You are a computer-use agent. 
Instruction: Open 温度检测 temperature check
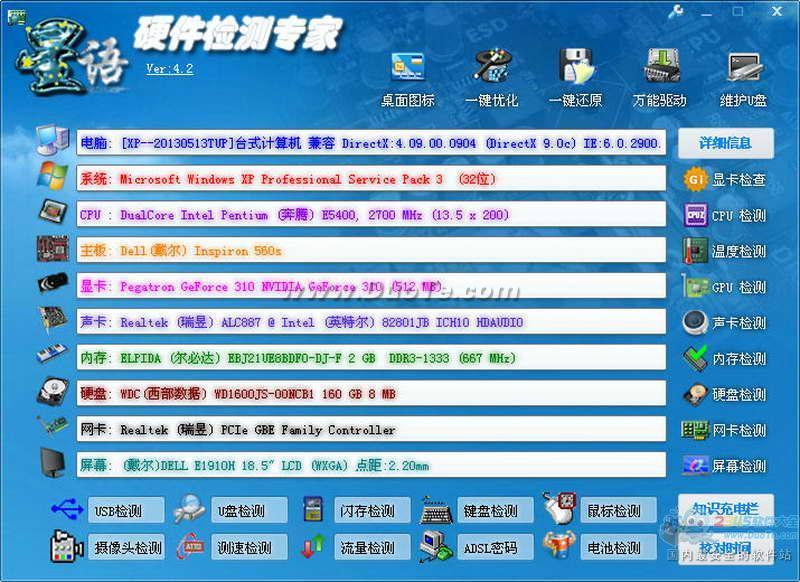(724, 251)
